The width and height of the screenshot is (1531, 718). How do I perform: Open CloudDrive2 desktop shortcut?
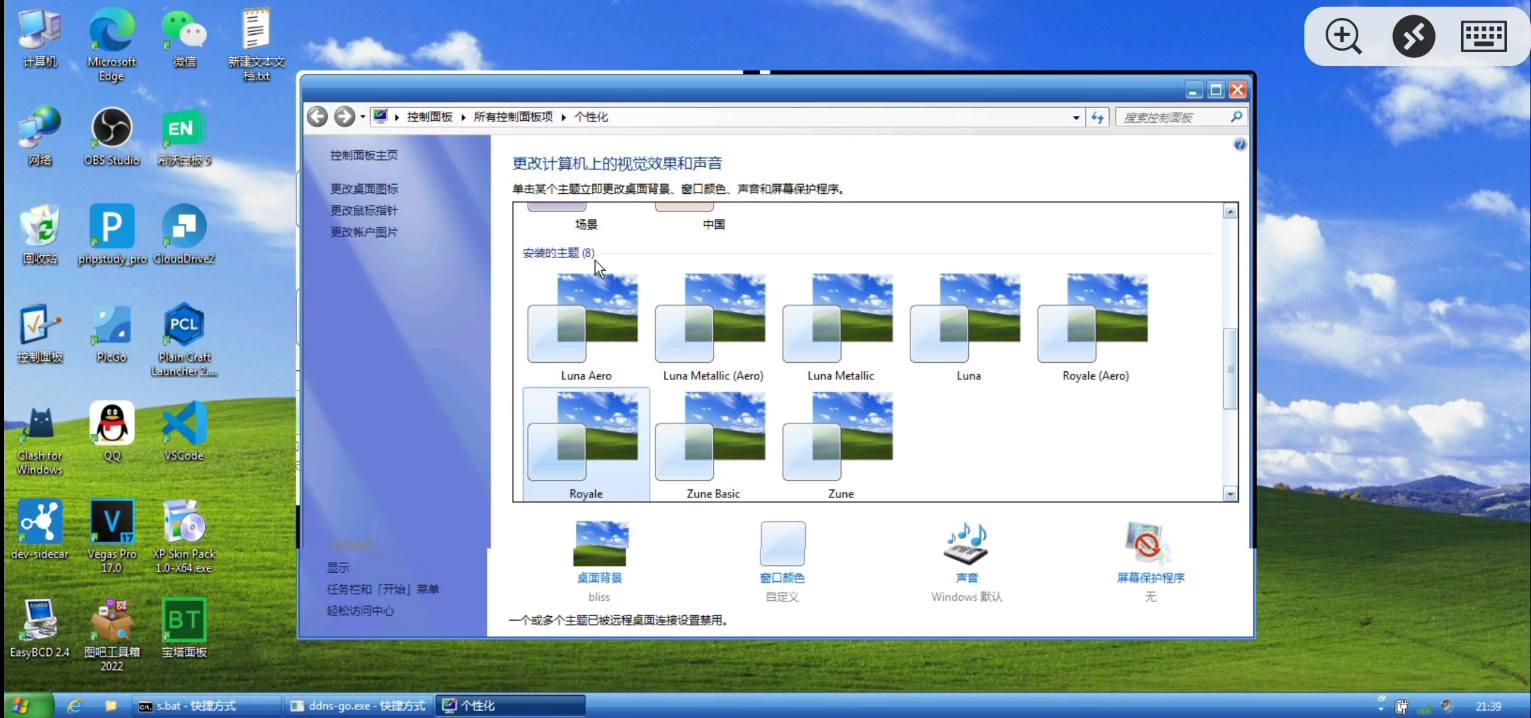click(x=185, y=235)
